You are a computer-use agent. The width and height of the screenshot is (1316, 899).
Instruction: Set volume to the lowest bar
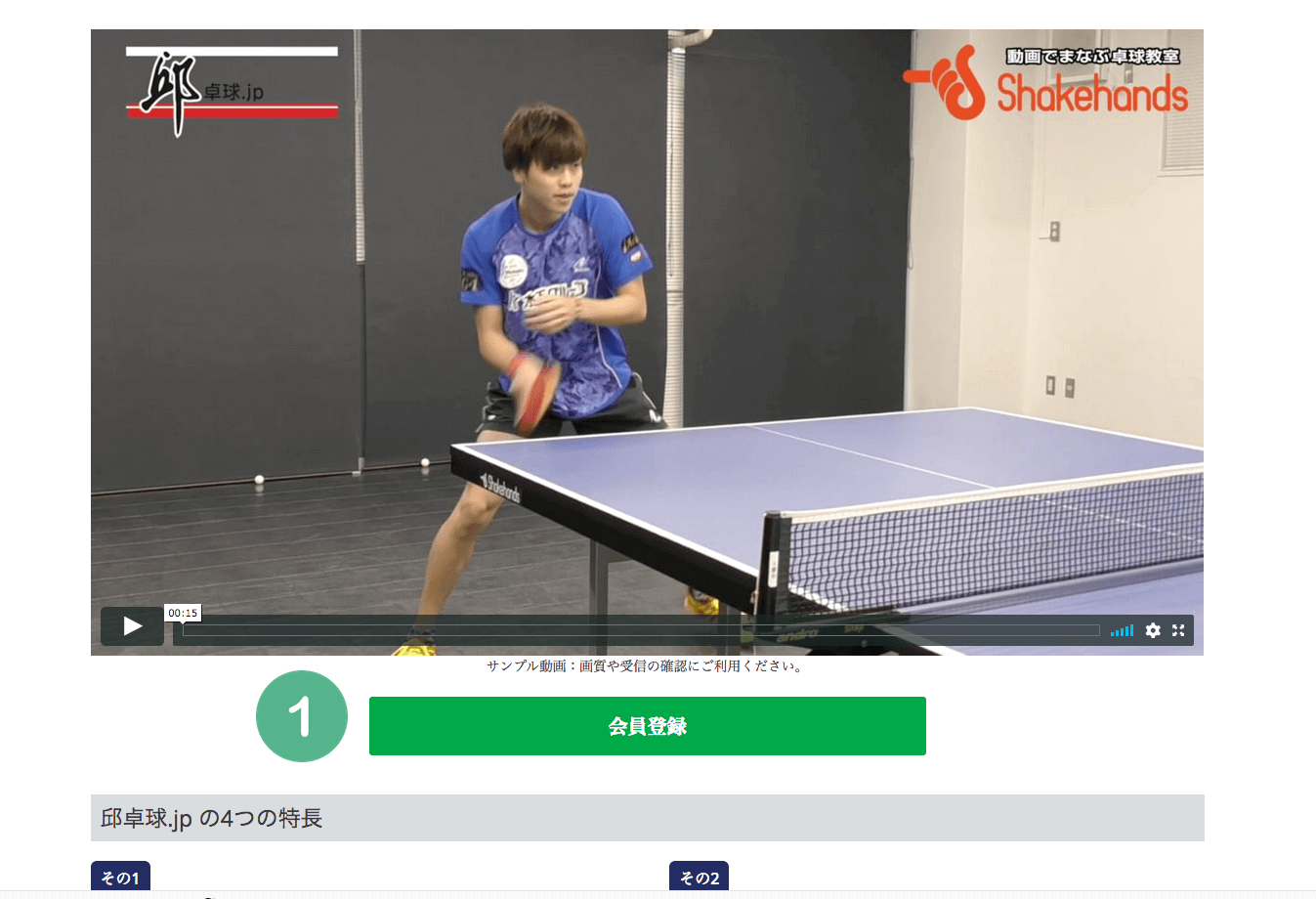1113,633
